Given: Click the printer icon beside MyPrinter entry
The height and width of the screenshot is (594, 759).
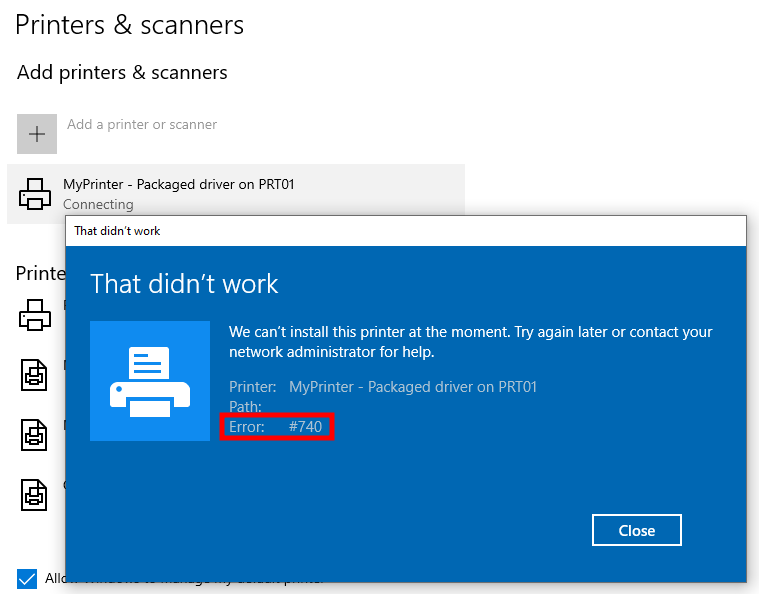Looking at the screenshot, I should click(35, 194).
